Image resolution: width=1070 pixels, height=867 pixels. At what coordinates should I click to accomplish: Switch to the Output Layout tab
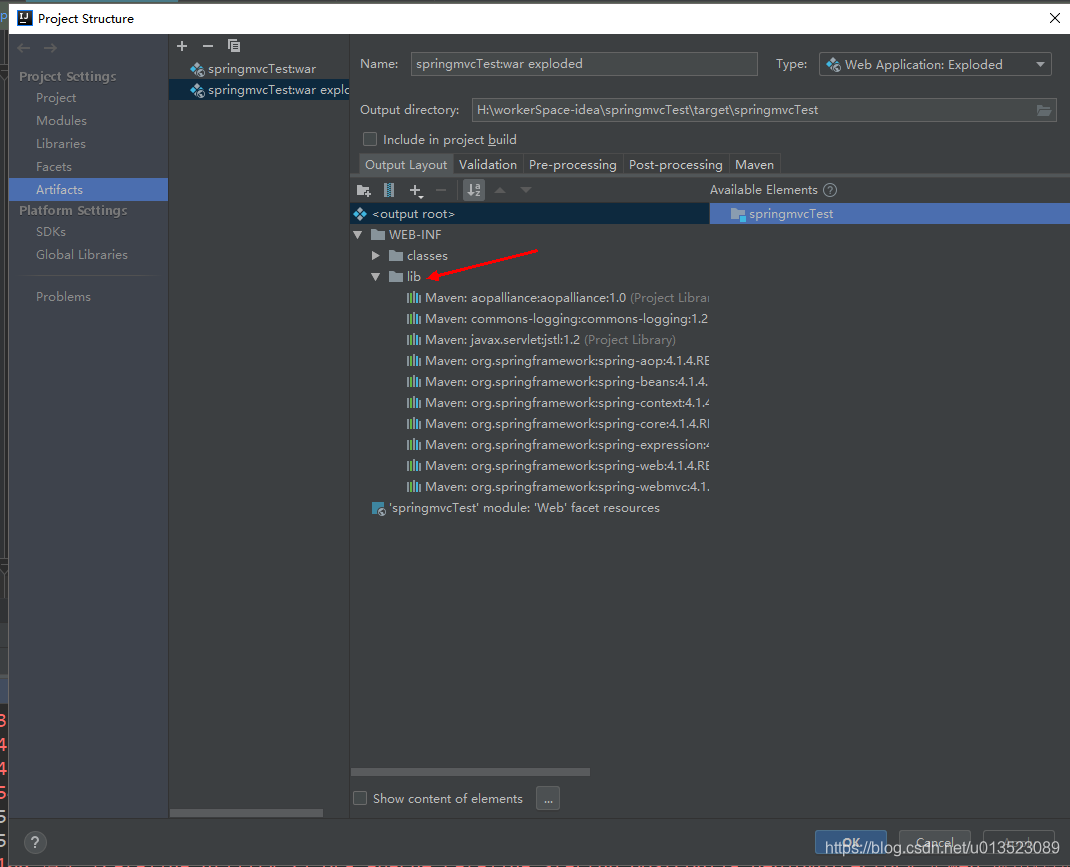click(406, 164)
